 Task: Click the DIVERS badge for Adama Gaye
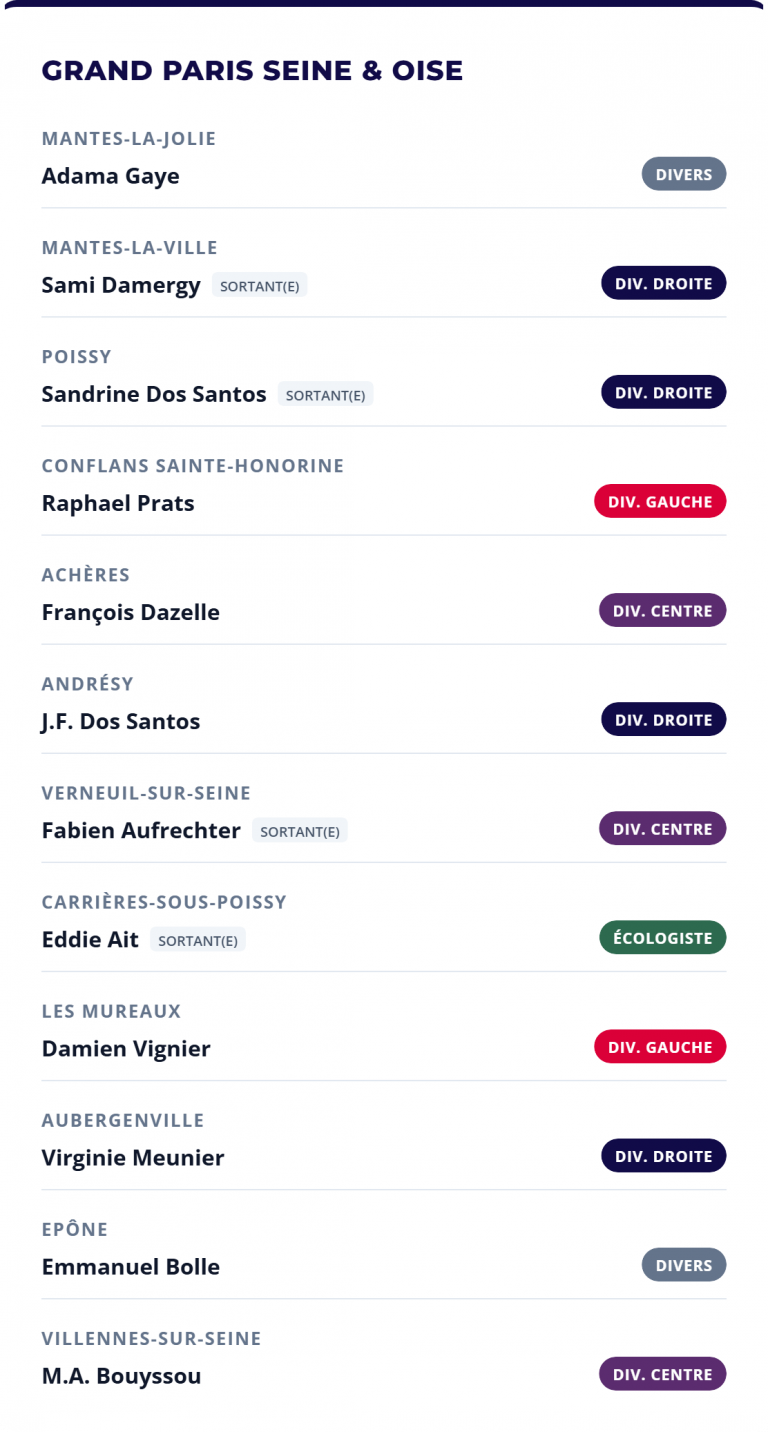point(684,174)
